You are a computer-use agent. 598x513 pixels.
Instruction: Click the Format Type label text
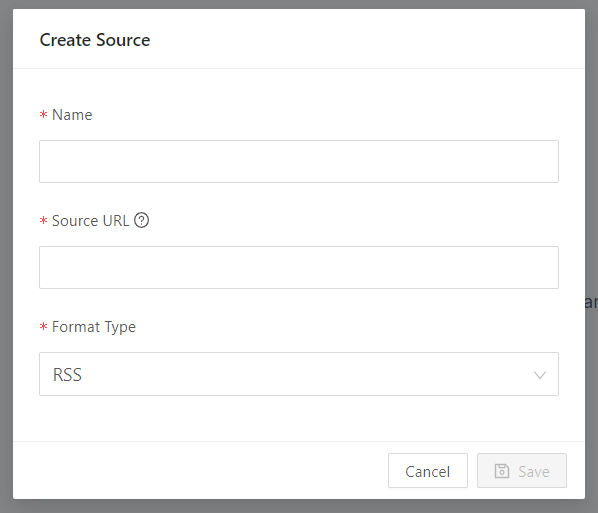[x=94, y=327]
